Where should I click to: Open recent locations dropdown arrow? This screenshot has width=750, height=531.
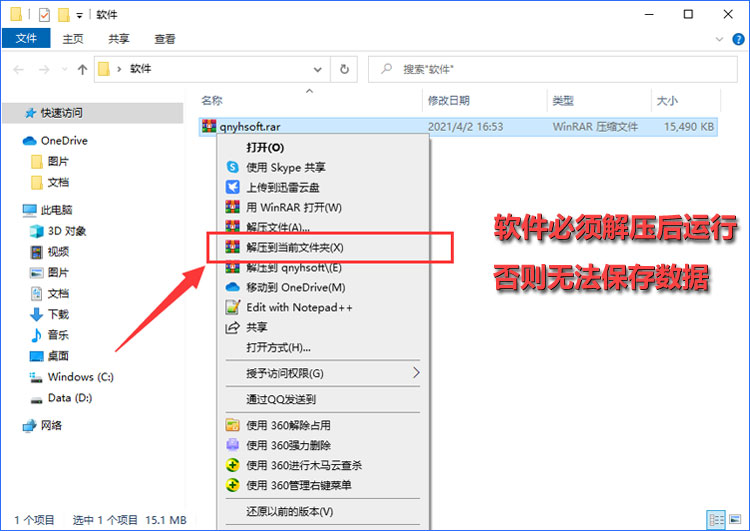(x=65, y=70)
